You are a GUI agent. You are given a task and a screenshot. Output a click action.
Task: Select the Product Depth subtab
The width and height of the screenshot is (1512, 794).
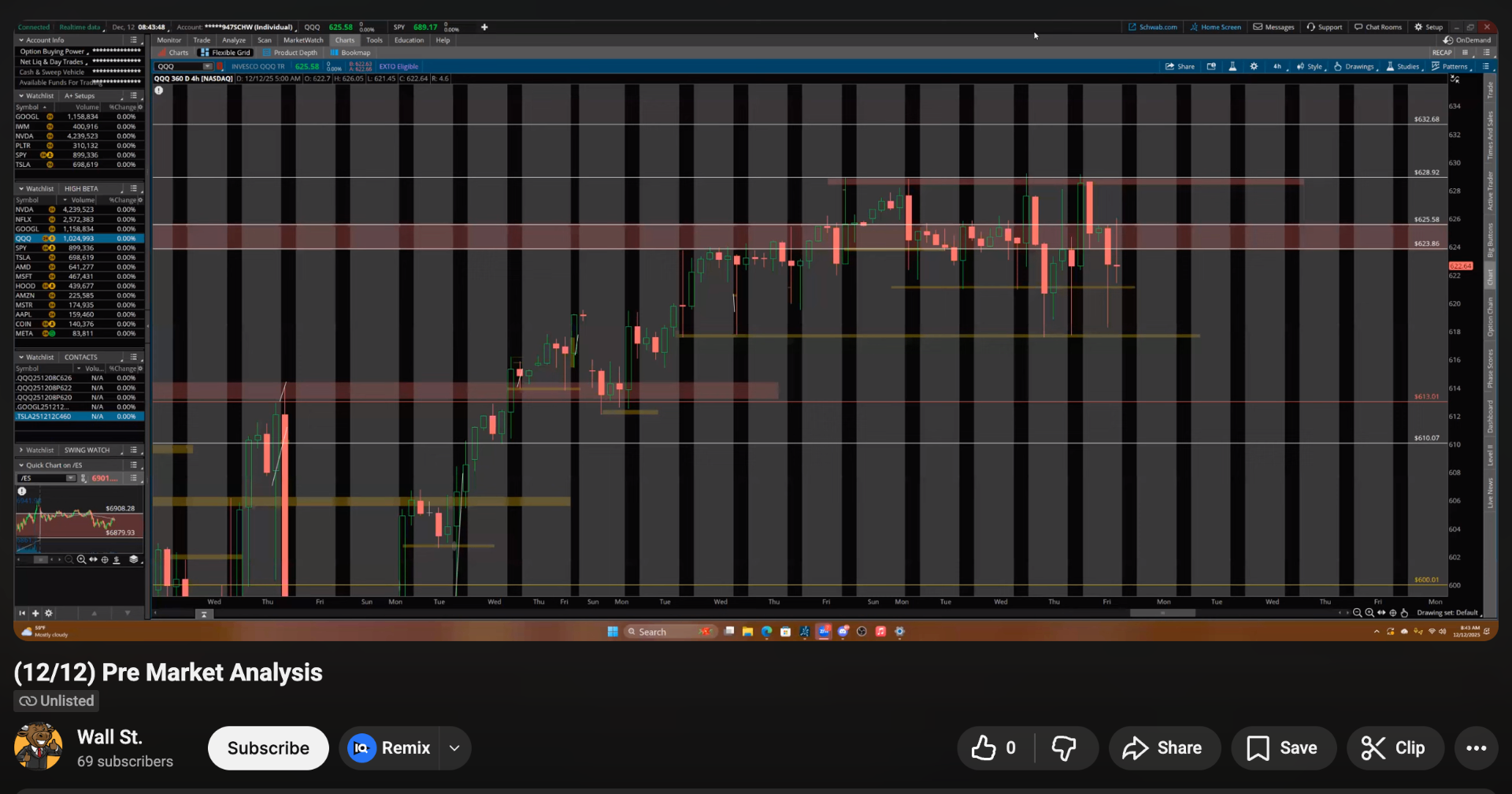click(290, 53)
